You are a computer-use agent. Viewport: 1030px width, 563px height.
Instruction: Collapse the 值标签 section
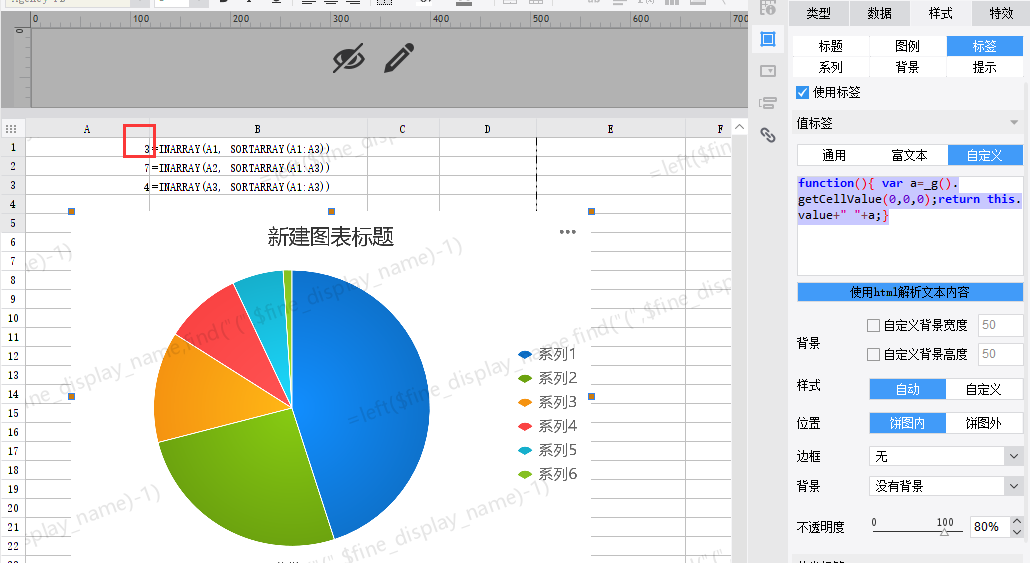1014,123
